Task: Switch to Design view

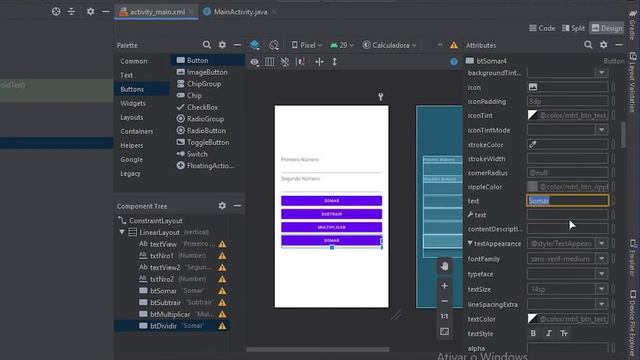Action: click(607, 28)
